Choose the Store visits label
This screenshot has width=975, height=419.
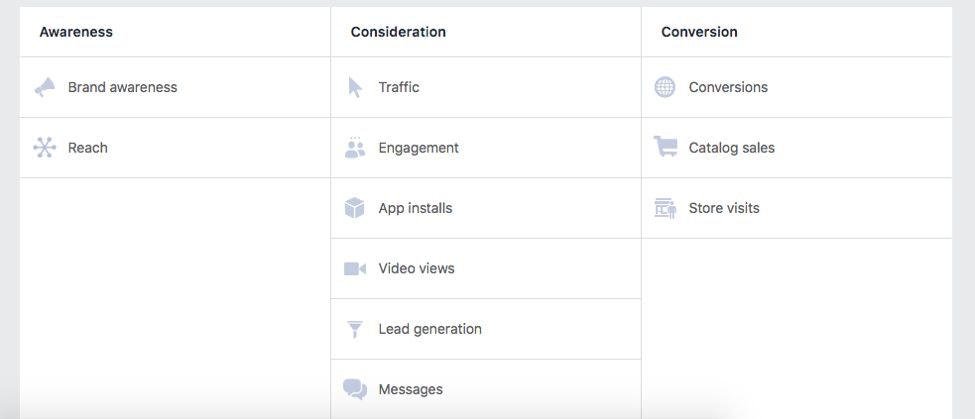pyautogui.click(x=724, y=208)
